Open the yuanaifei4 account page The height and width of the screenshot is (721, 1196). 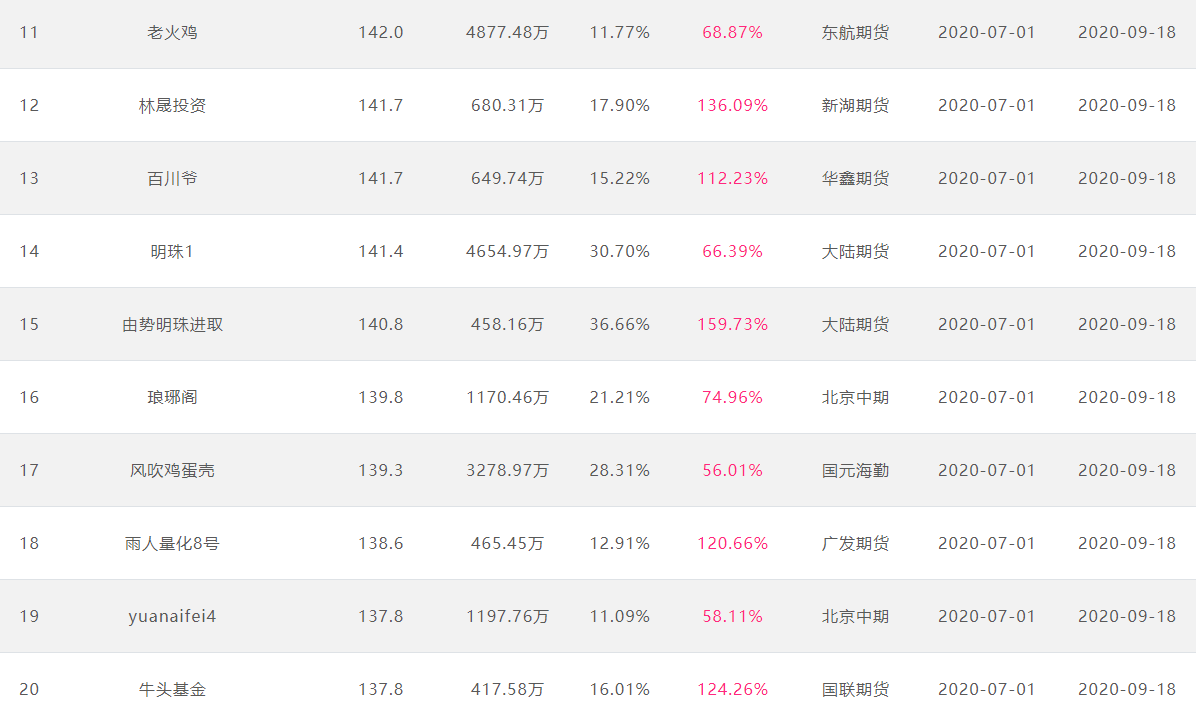point(172,616)
